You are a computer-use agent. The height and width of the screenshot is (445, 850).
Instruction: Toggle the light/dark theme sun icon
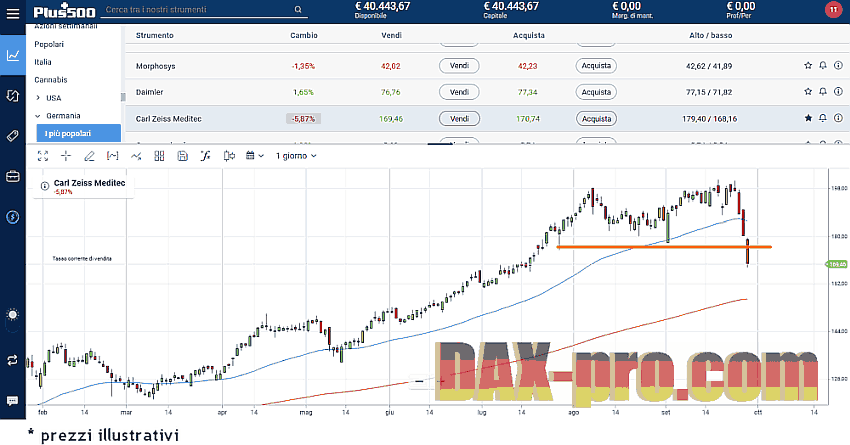point(12,314)
